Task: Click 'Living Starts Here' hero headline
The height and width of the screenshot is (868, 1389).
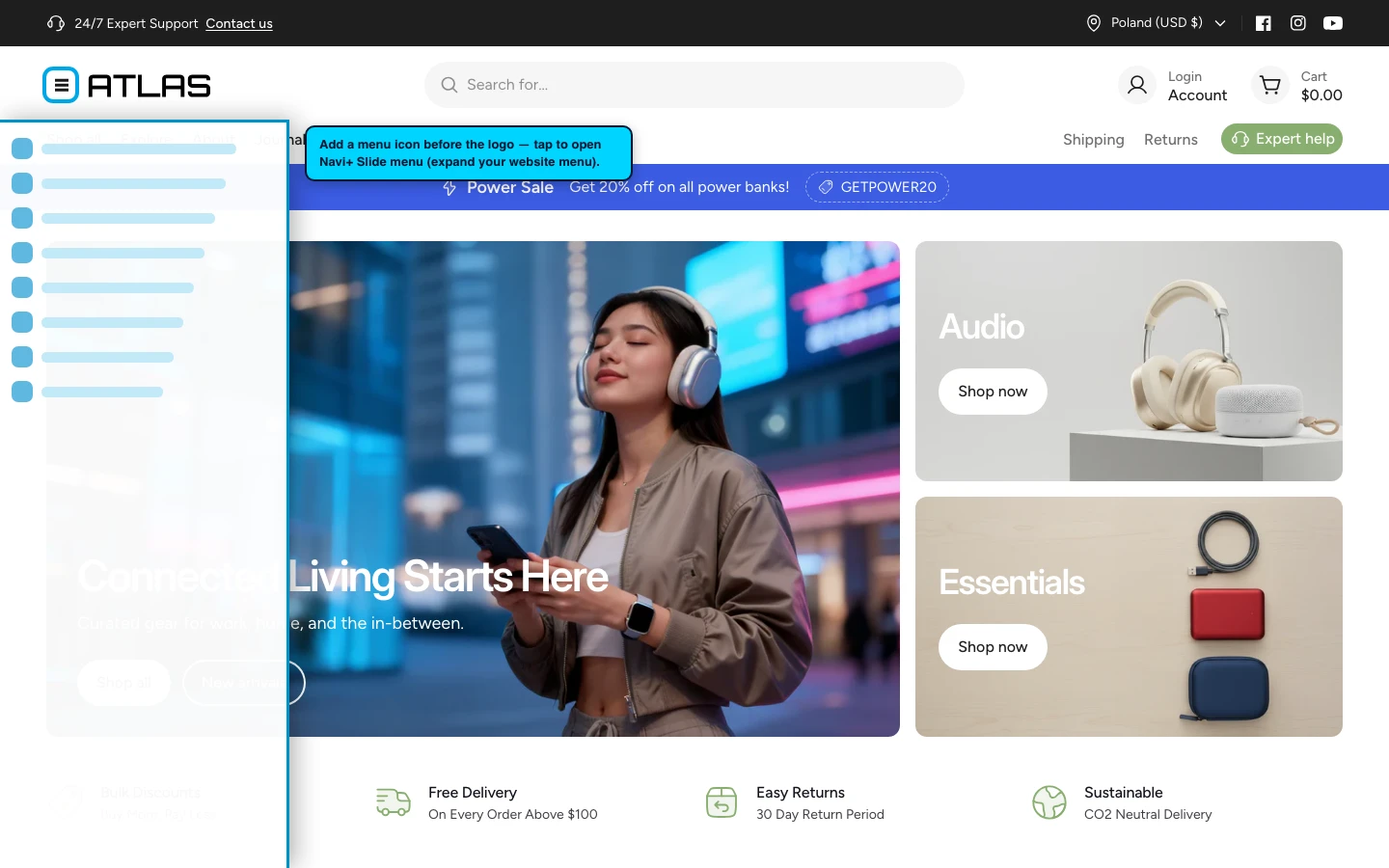Action: click(x=449, y=577)
